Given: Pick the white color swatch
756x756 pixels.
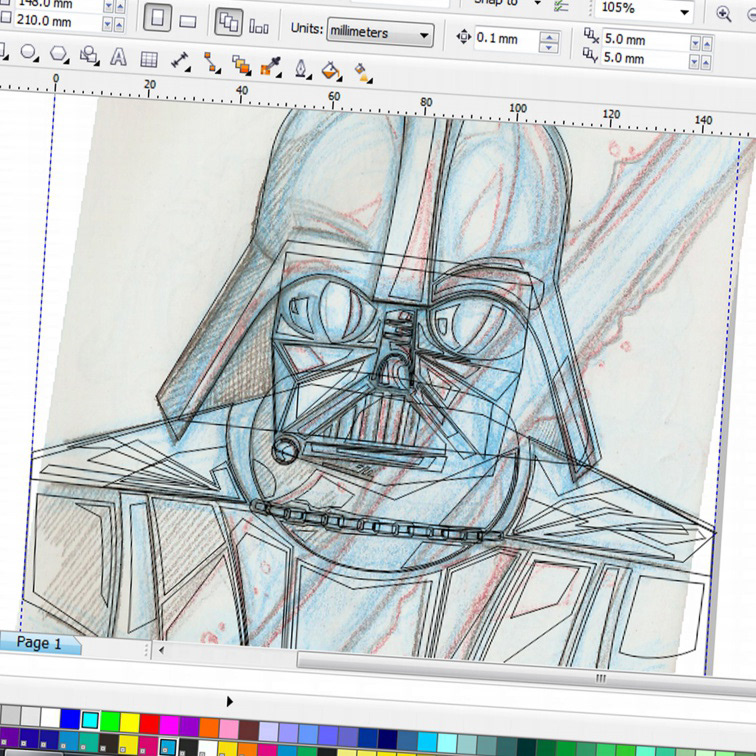Looking at the screenshot, I should [50, 717].
